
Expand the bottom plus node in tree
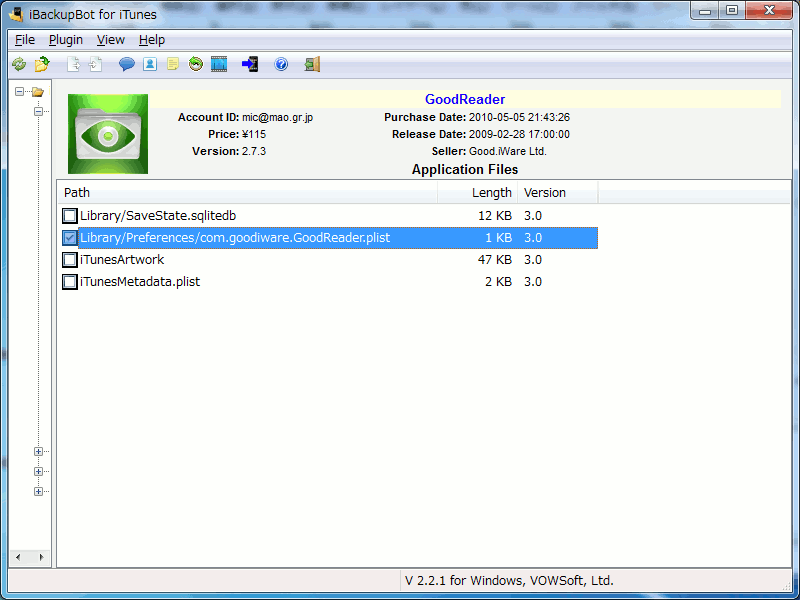(x=38, y=491)
